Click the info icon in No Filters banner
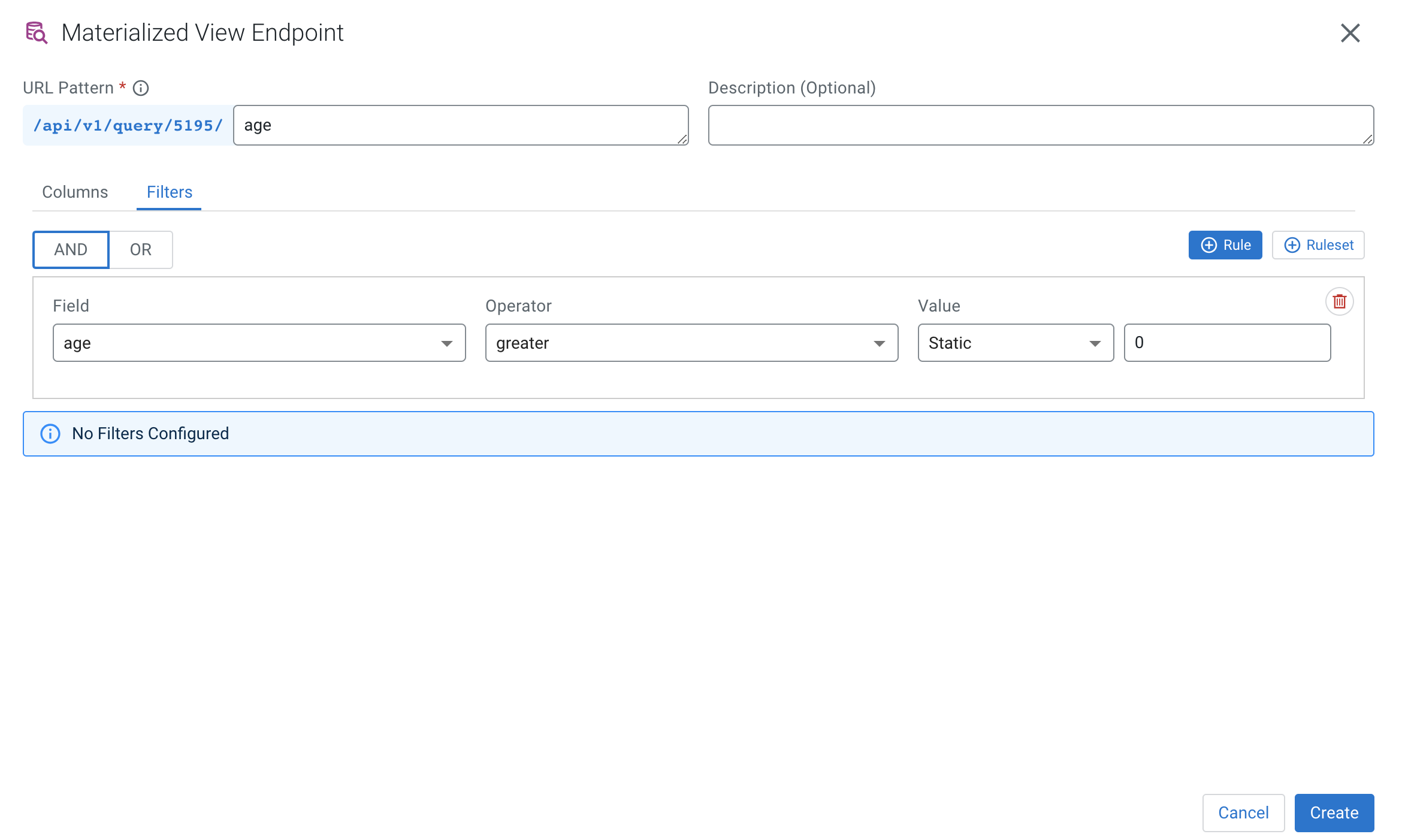The height and width of the screenshot is (840, 1402). tap(50, 434)
